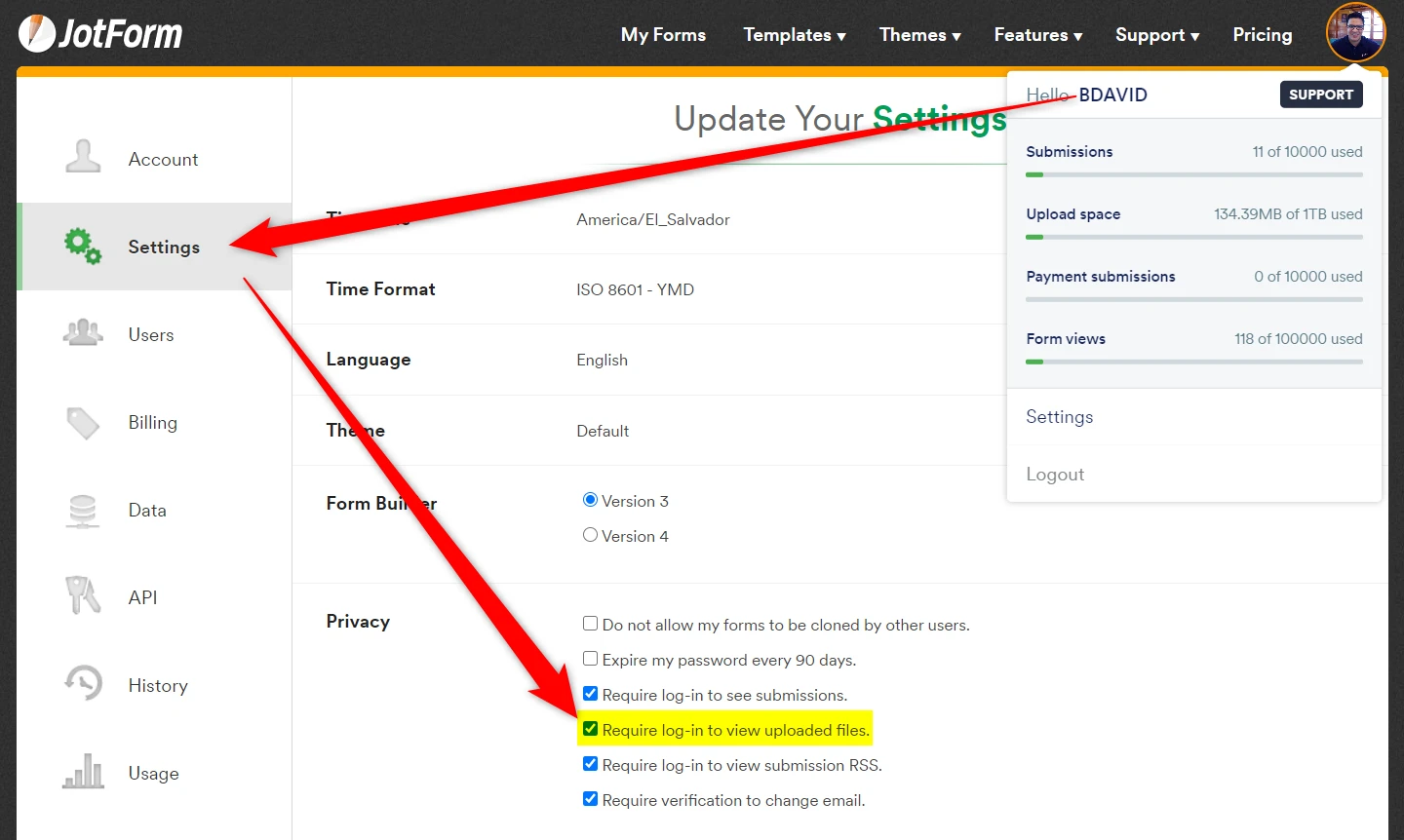
Task: Click the Usage bar chart icon
Action: [x=83, y=772]
